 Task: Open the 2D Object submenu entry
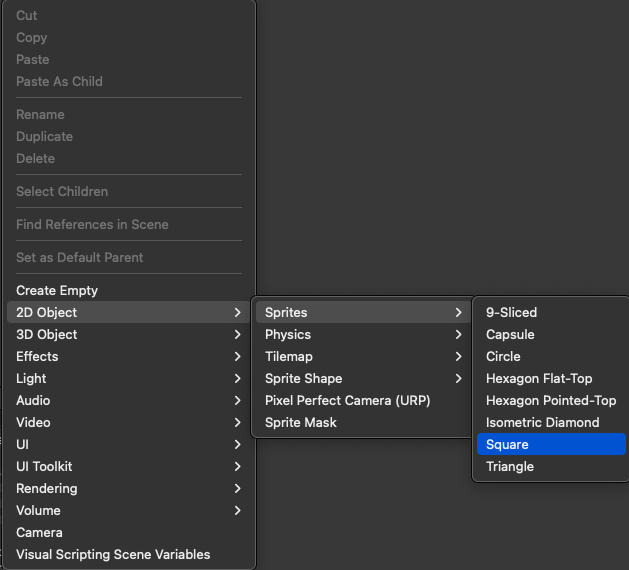click(x=128, y=312)
